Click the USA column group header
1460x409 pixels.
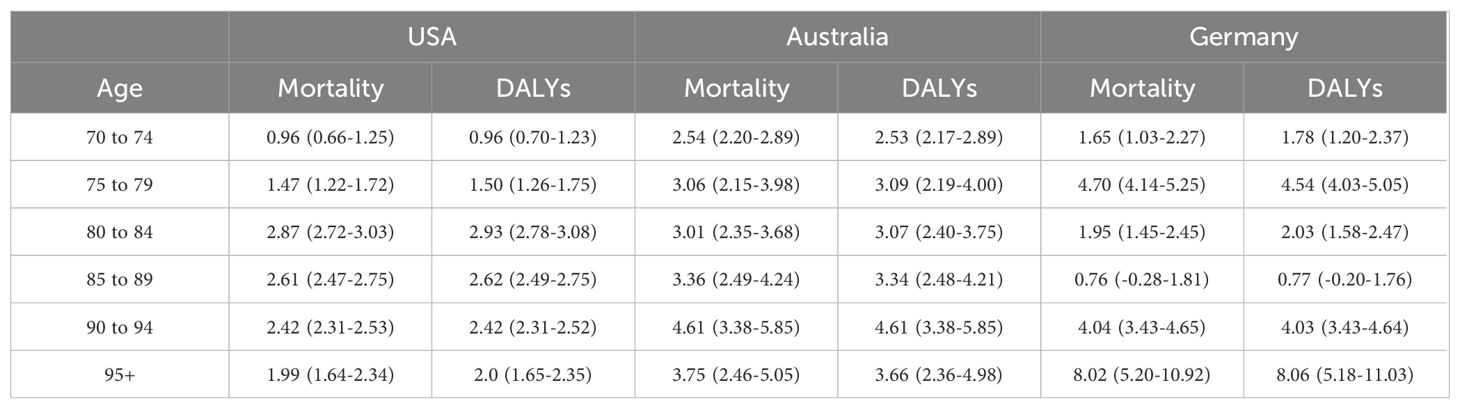coord(431,37)
